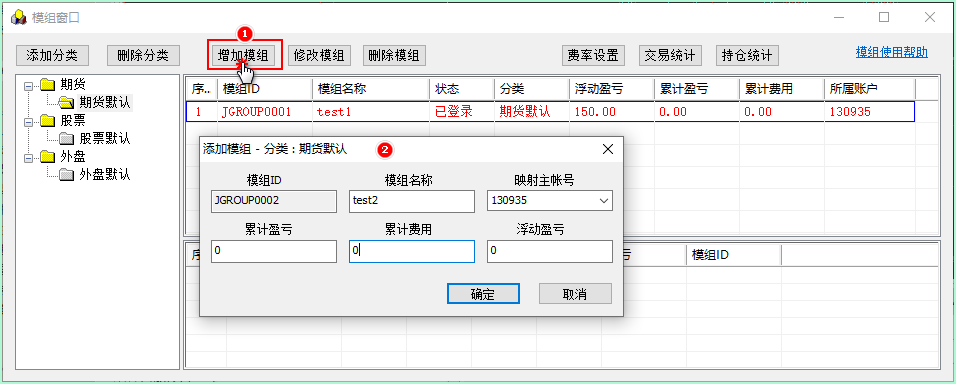Screen dimensions: 956x384
Task: Select 期货默认 in the category tree
Action: tap(104, 102)
